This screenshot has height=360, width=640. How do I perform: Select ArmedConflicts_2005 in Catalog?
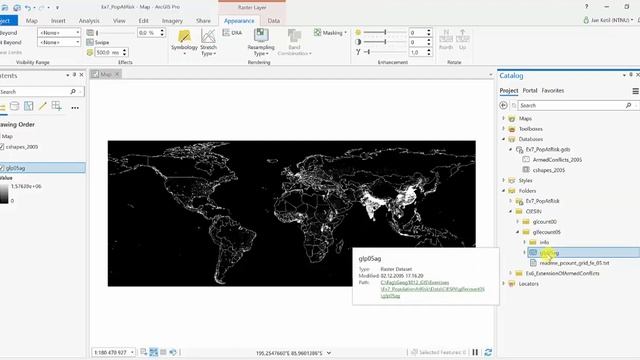[x=557, y=160]
